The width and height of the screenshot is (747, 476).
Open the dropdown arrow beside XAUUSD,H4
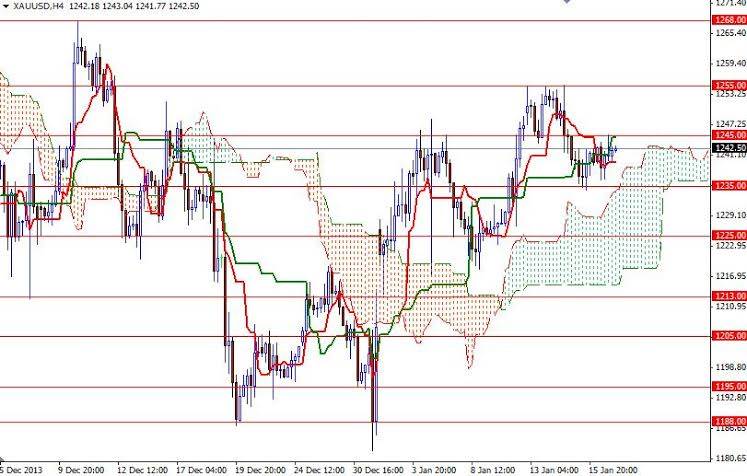coord(6,6)
